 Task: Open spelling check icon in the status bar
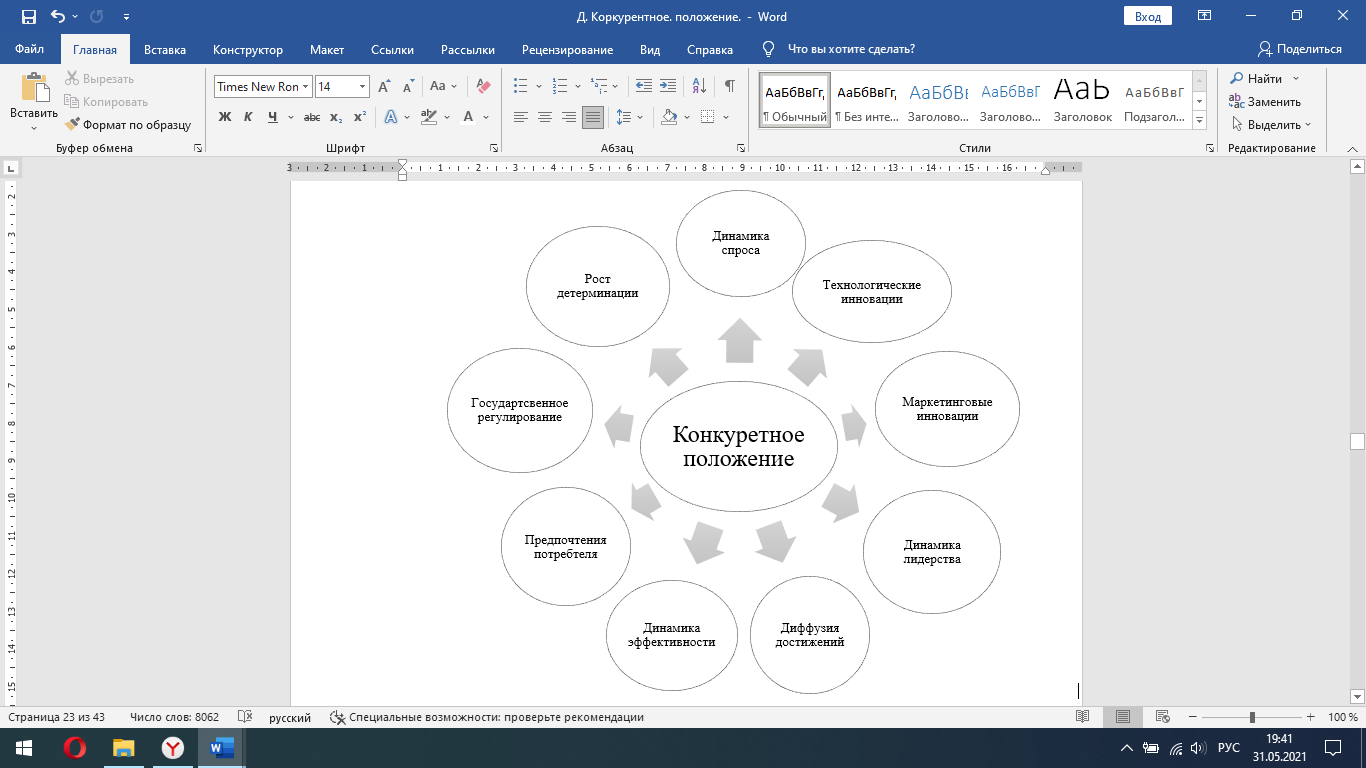244,717
